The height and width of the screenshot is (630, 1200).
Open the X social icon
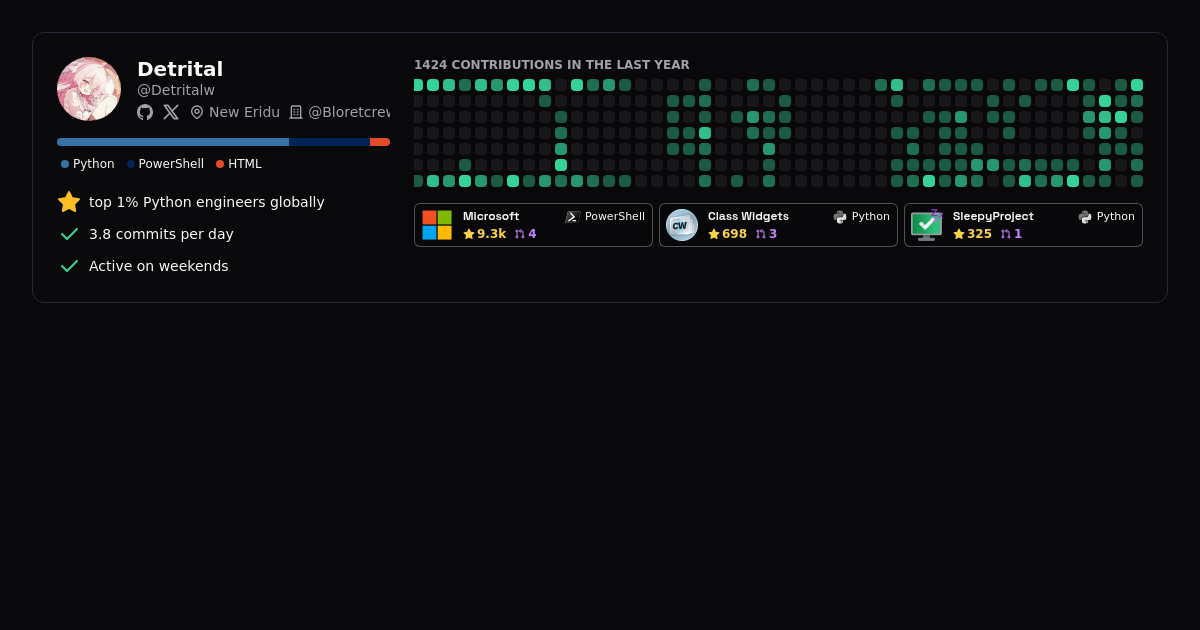(171, 112)
